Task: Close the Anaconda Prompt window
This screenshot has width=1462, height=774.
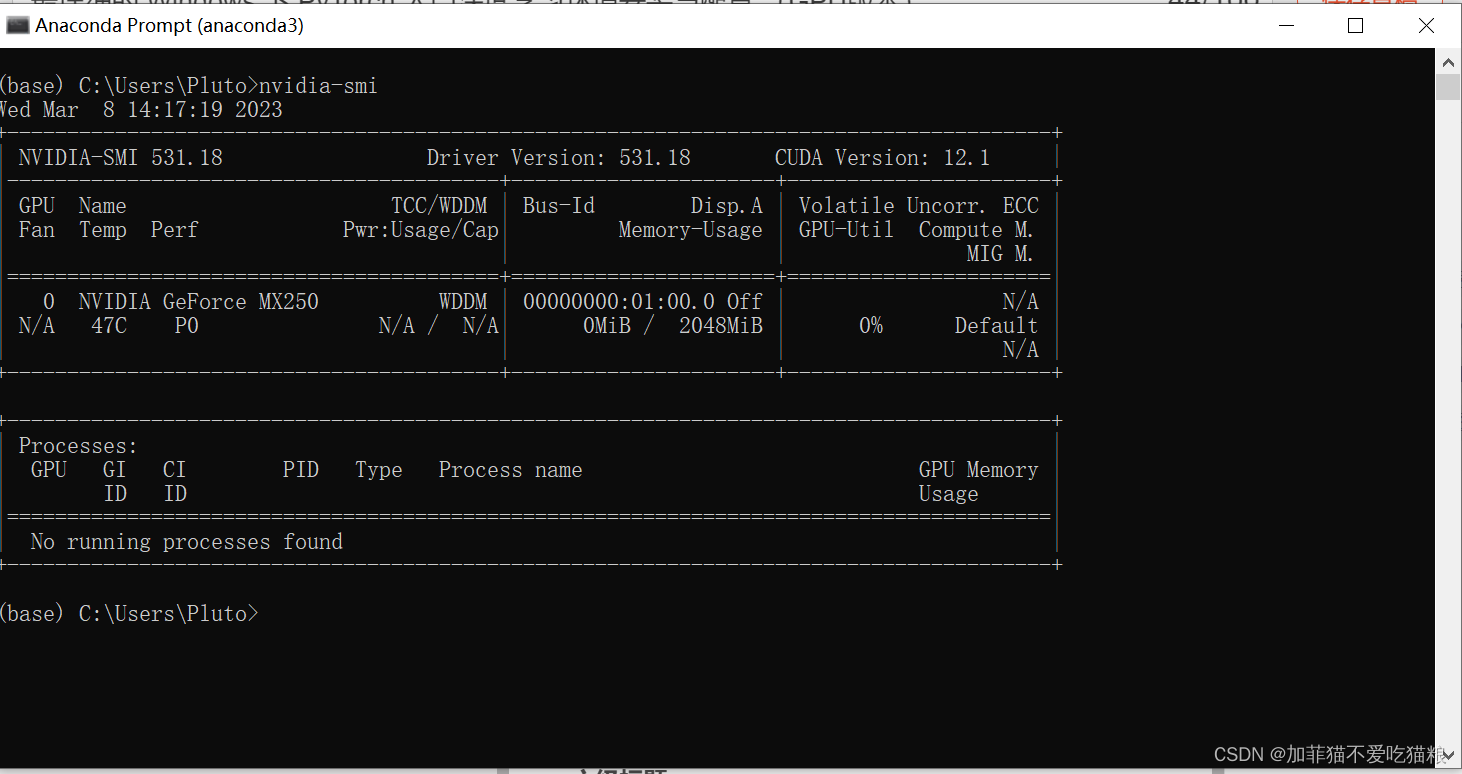Action: pyautogui.click(x=1426, y=26)
